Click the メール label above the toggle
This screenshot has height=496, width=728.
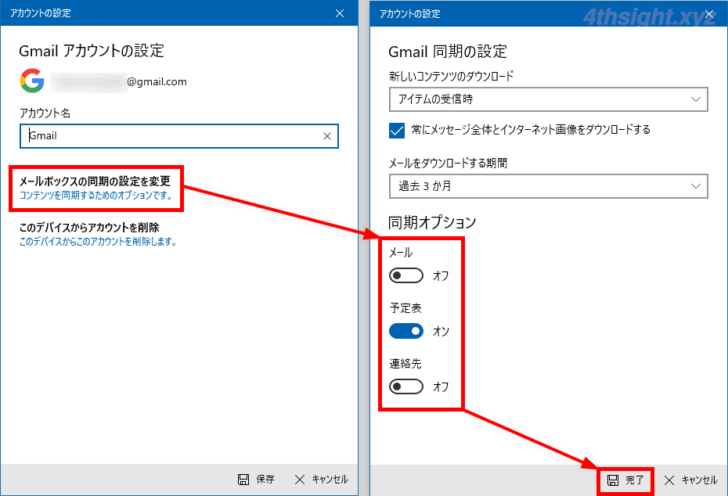[x=401, y=253]
